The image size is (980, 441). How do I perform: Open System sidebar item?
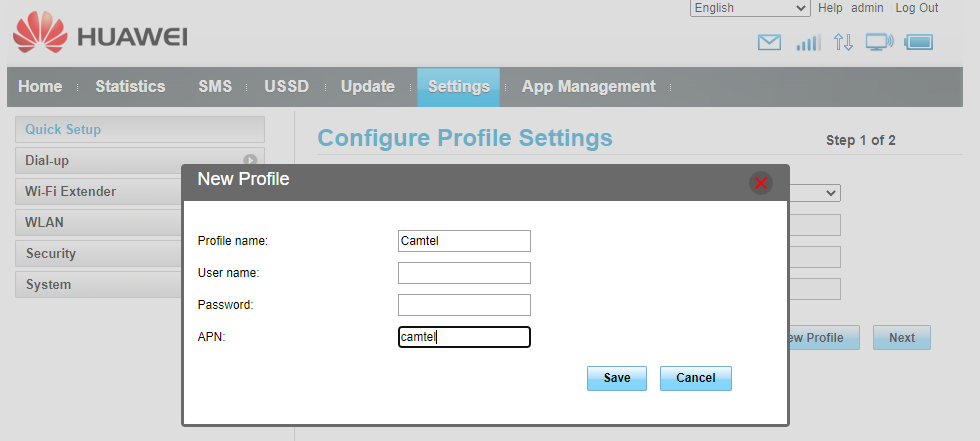point(99,285)
